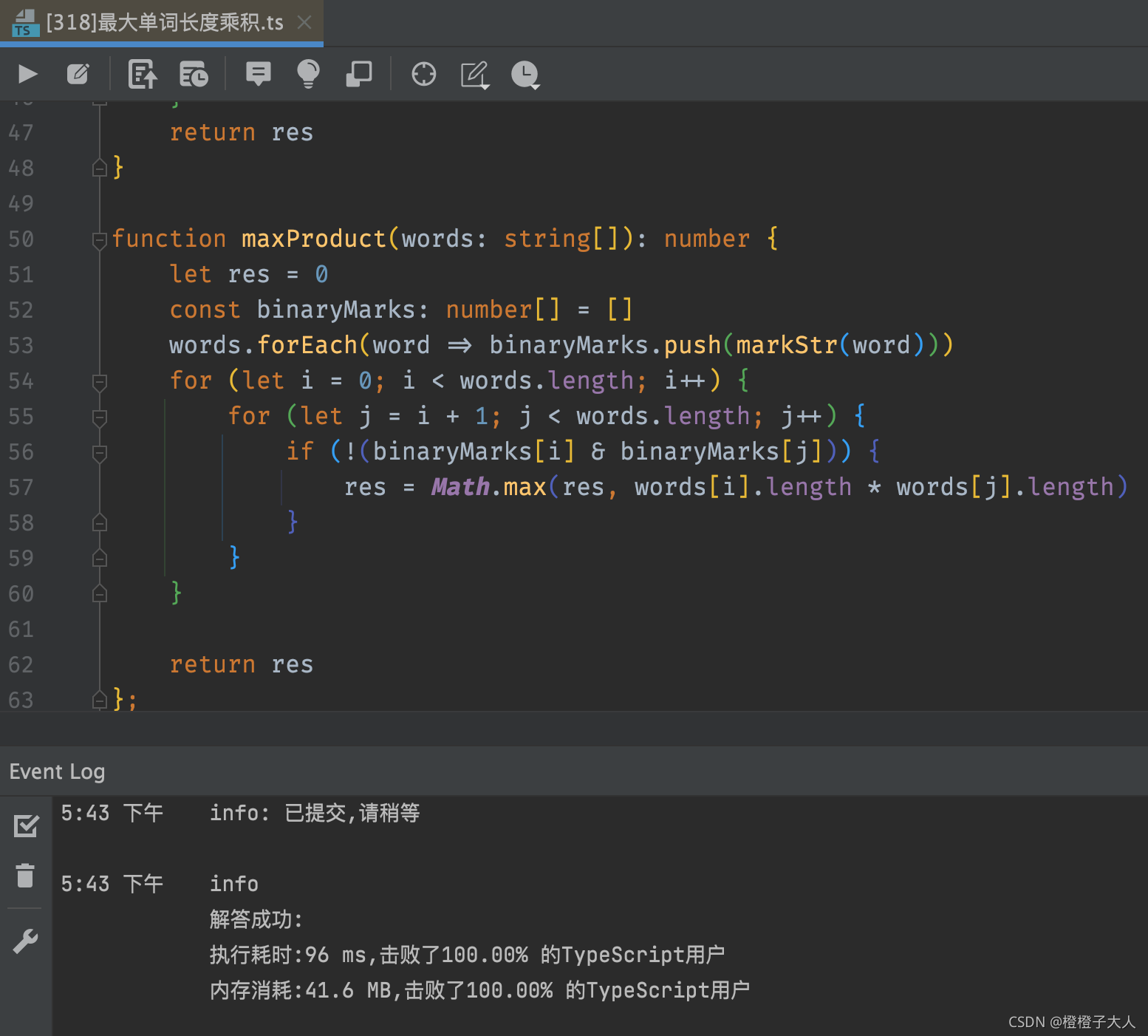This screenshot has height=1036, width=1148.
Task: Click line number 50 in gutter
Action: coord(21,239)
